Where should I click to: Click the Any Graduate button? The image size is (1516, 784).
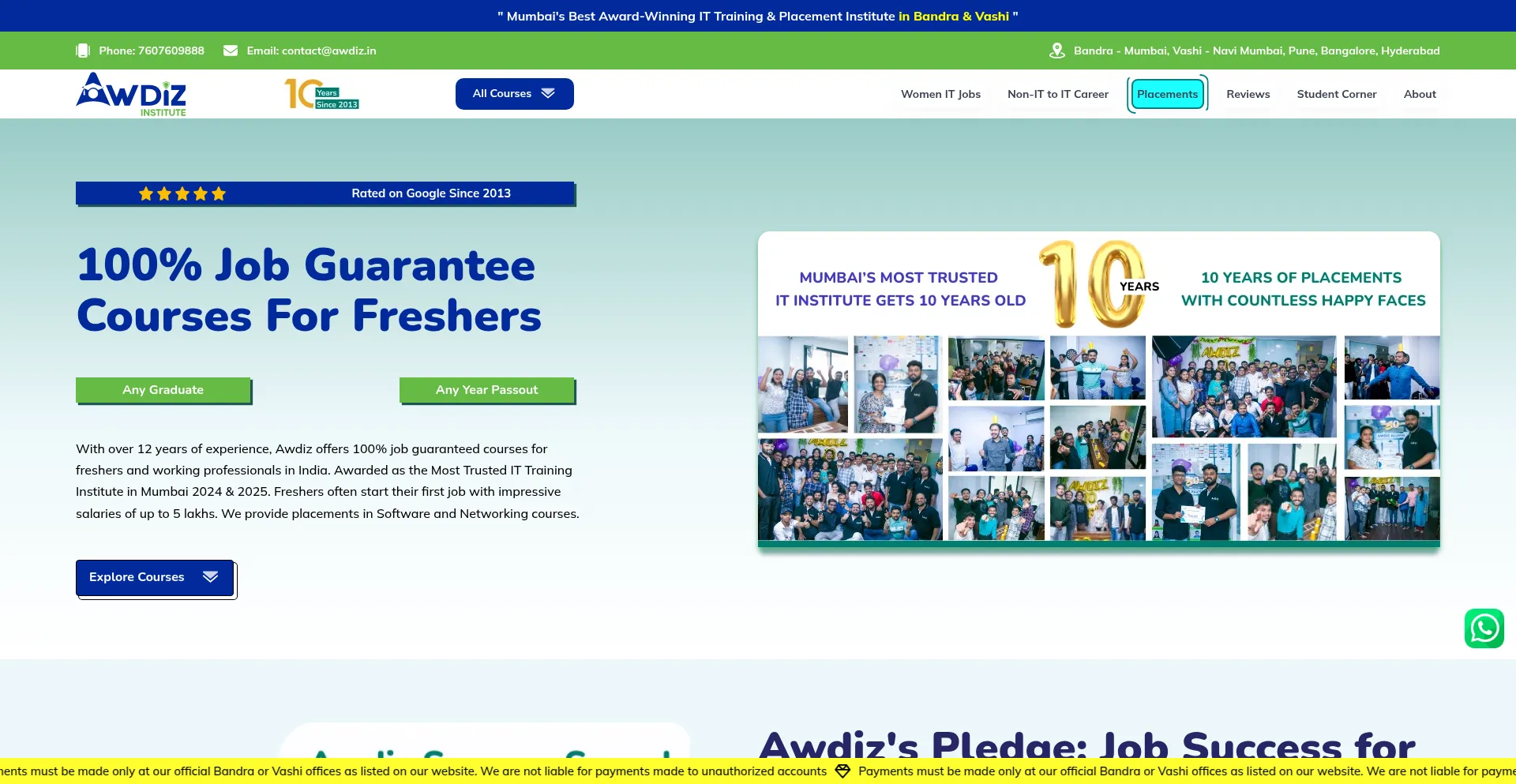tap(163, 390)
